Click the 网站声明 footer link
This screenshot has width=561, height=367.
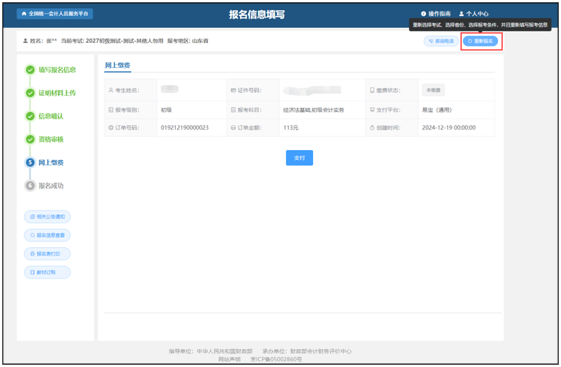click(229, 359)
